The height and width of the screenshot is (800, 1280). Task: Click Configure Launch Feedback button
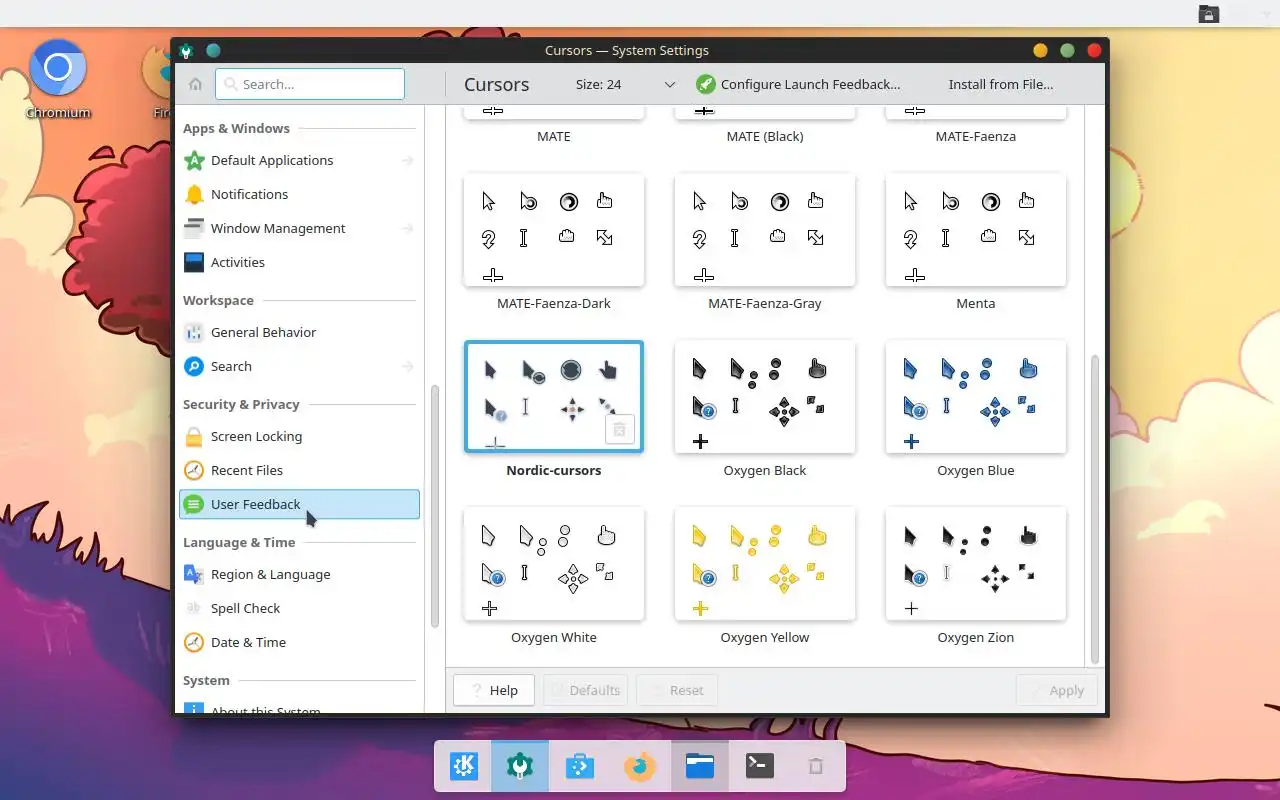click(x=798, y=84)
